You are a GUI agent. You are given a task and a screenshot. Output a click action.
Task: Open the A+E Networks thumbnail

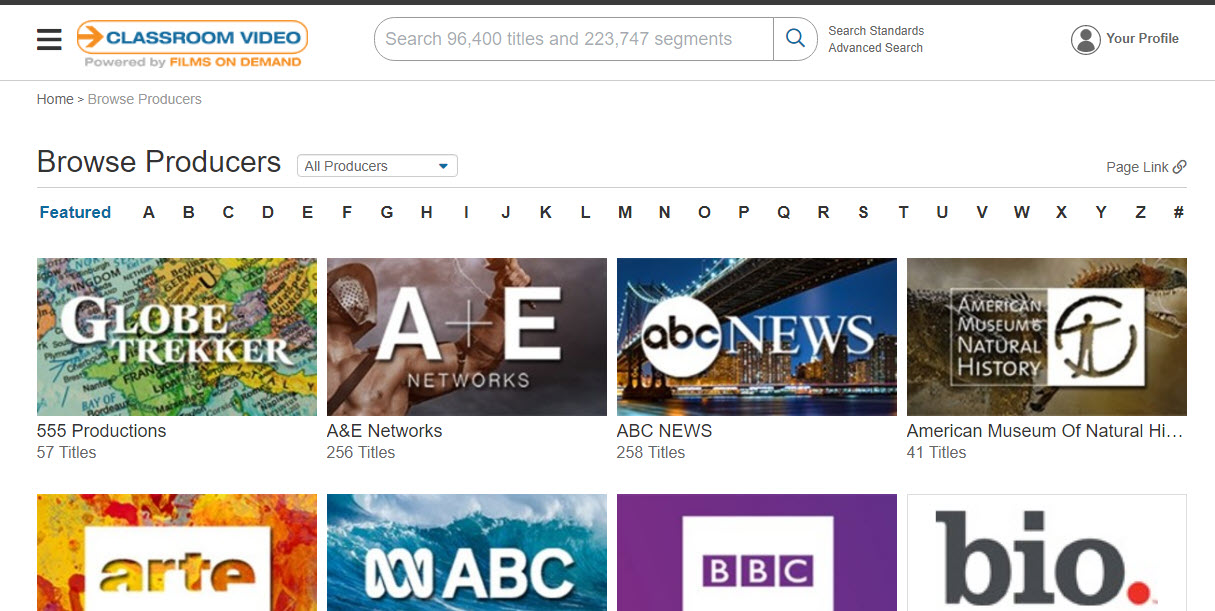pos(467,337)
